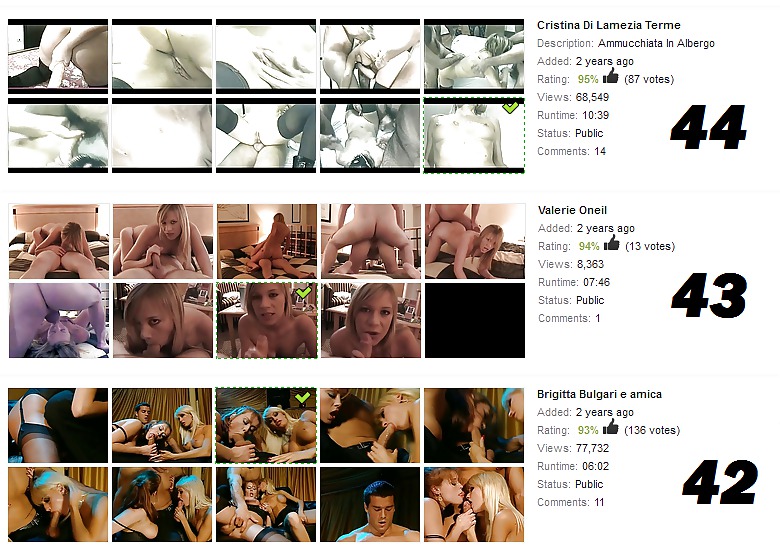The width and height of the screenshot is (780, 553).
Task: Click the large number 43 label
Action: (x=708, y=296)
